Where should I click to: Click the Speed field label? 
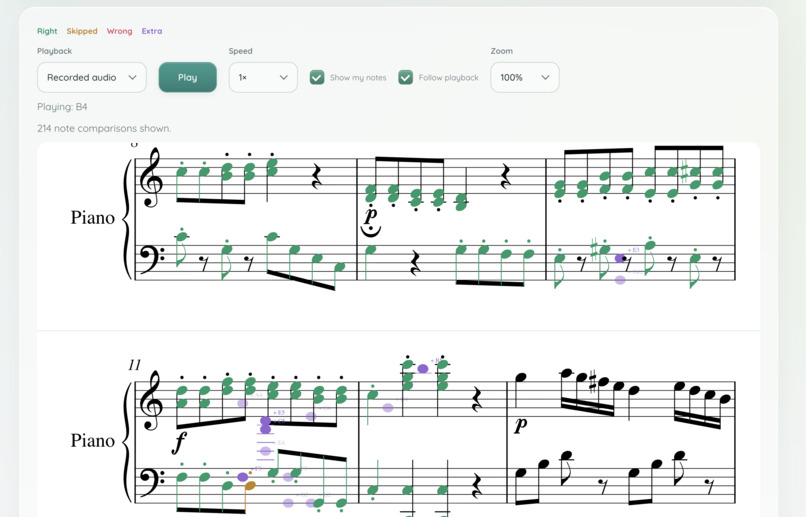click(241, 51)
